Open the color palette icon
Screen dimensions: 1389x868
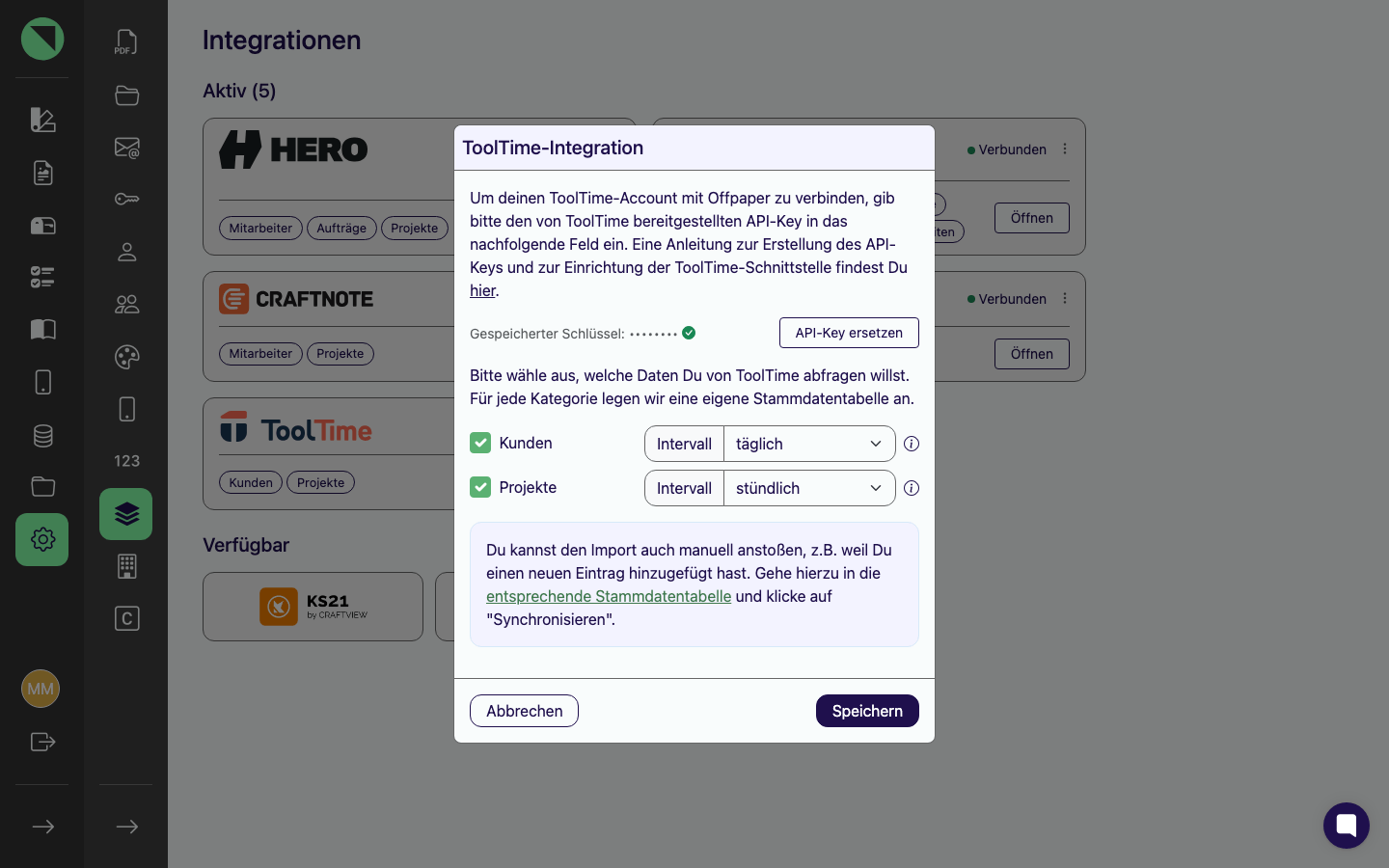tap(126, 357)
